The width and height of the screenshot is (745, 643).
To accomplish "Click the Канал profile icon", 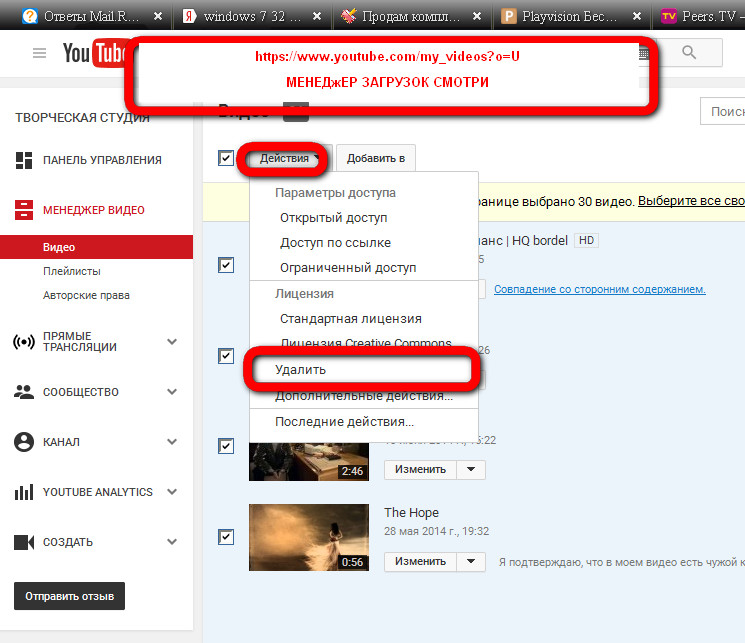I will coord(24,442).
